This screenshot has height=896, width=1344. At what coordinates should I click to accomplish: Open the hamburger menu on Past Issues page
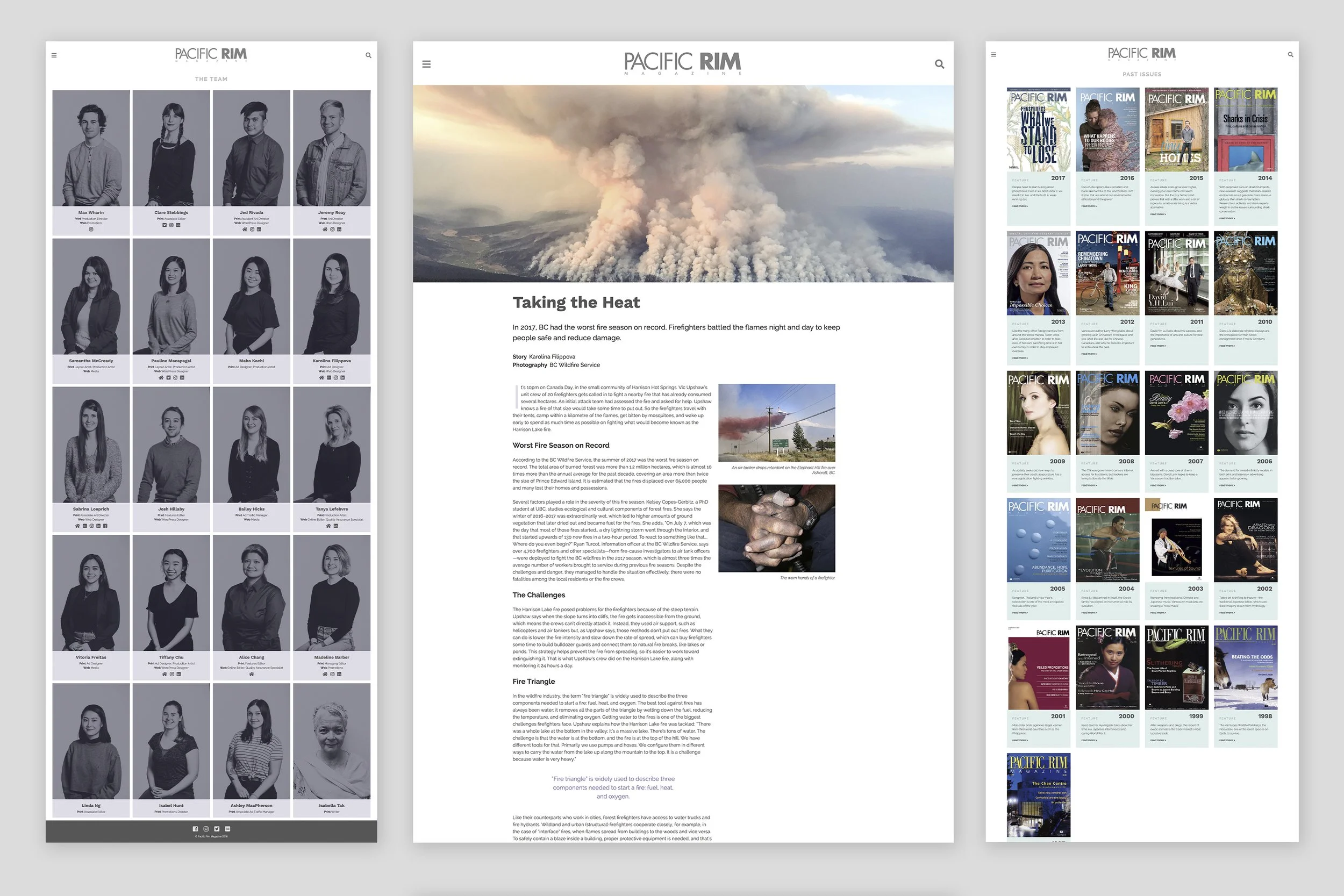(993, 55)
